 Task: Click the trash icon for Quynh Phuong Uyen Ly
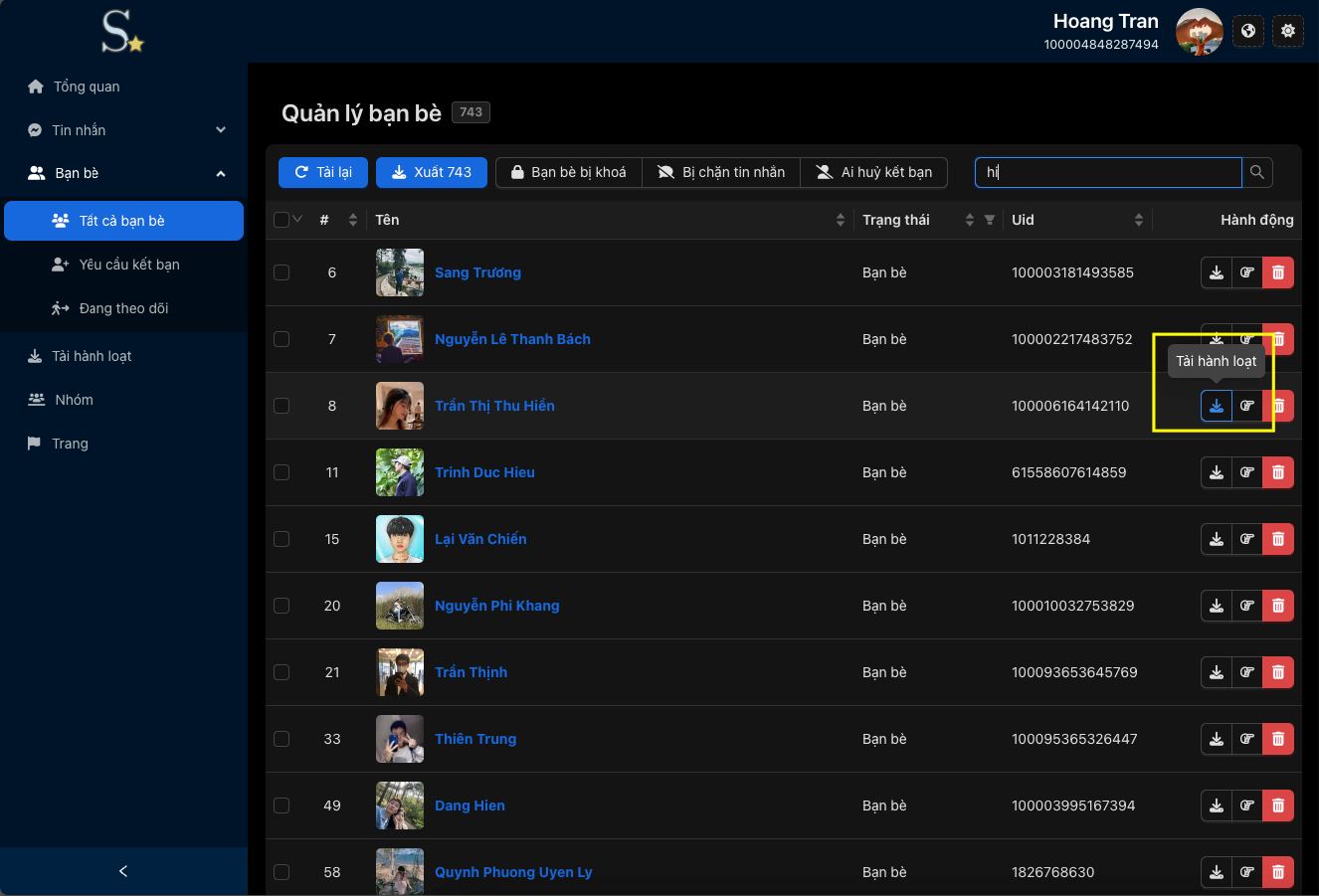click(x=1278, y=872)
